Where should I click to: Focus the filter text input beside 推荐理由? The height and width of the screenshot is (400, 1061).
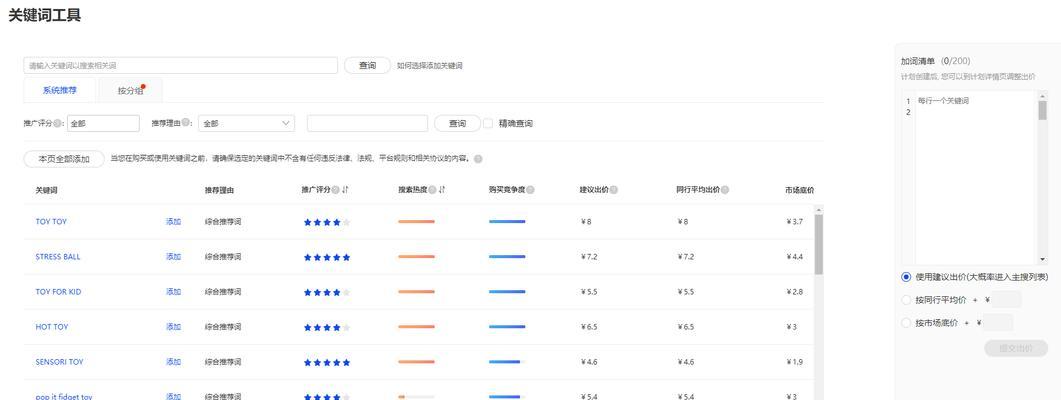click(367, 123)
